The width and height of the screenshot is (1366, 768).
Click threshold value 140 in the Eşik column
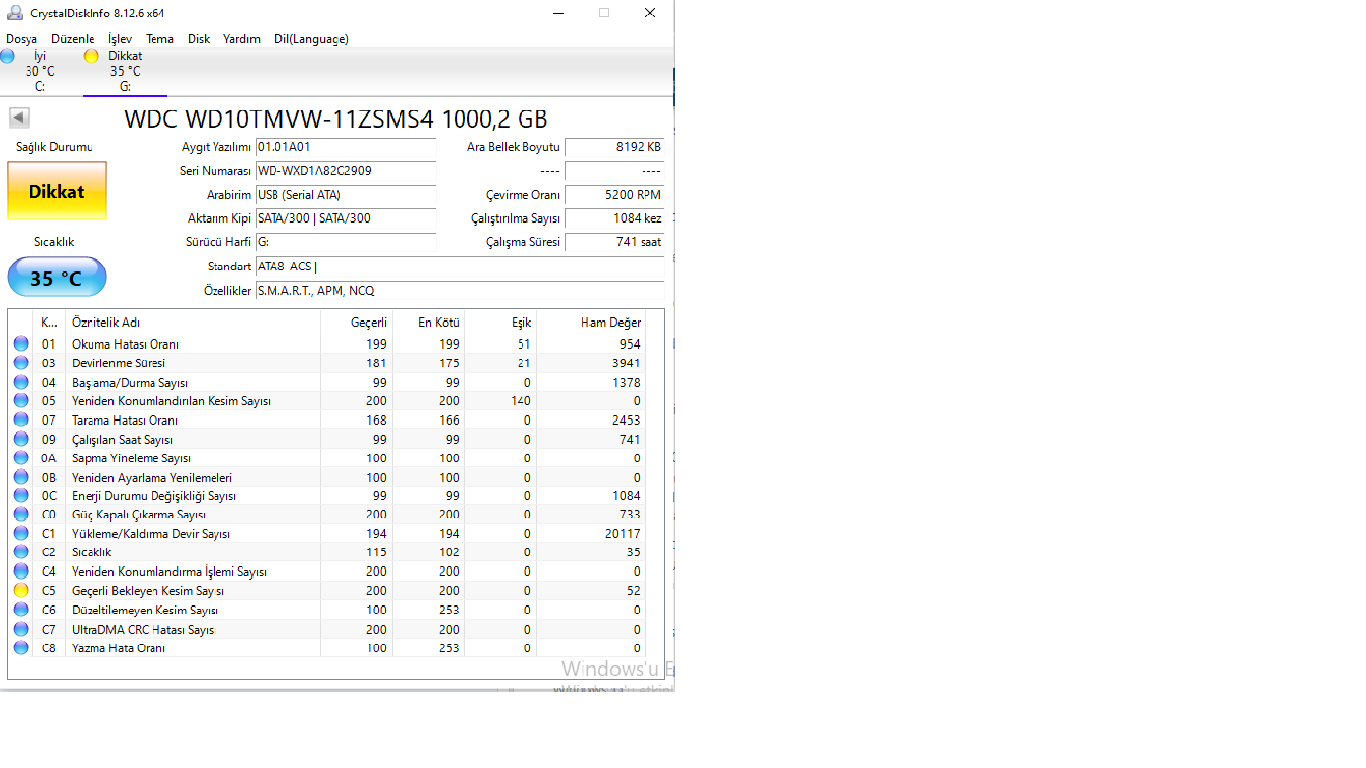tap(521, 401)
